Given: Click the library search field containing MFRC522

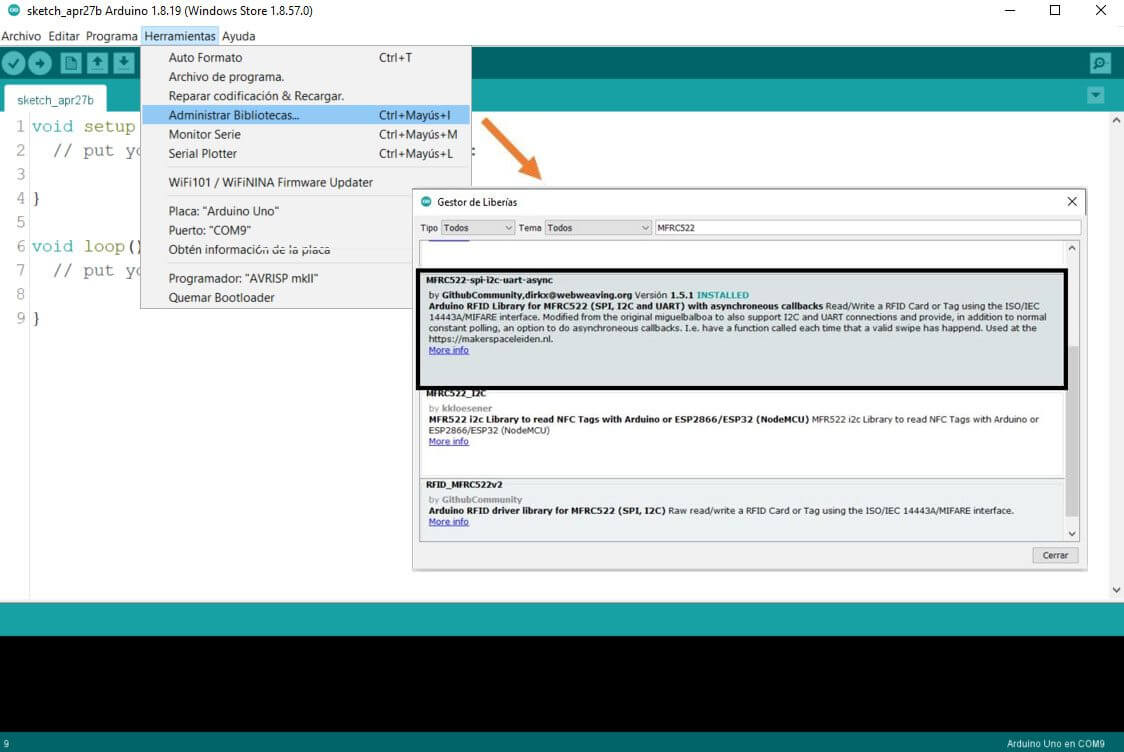Looking at the screenshot, I should tap(866, 228).
